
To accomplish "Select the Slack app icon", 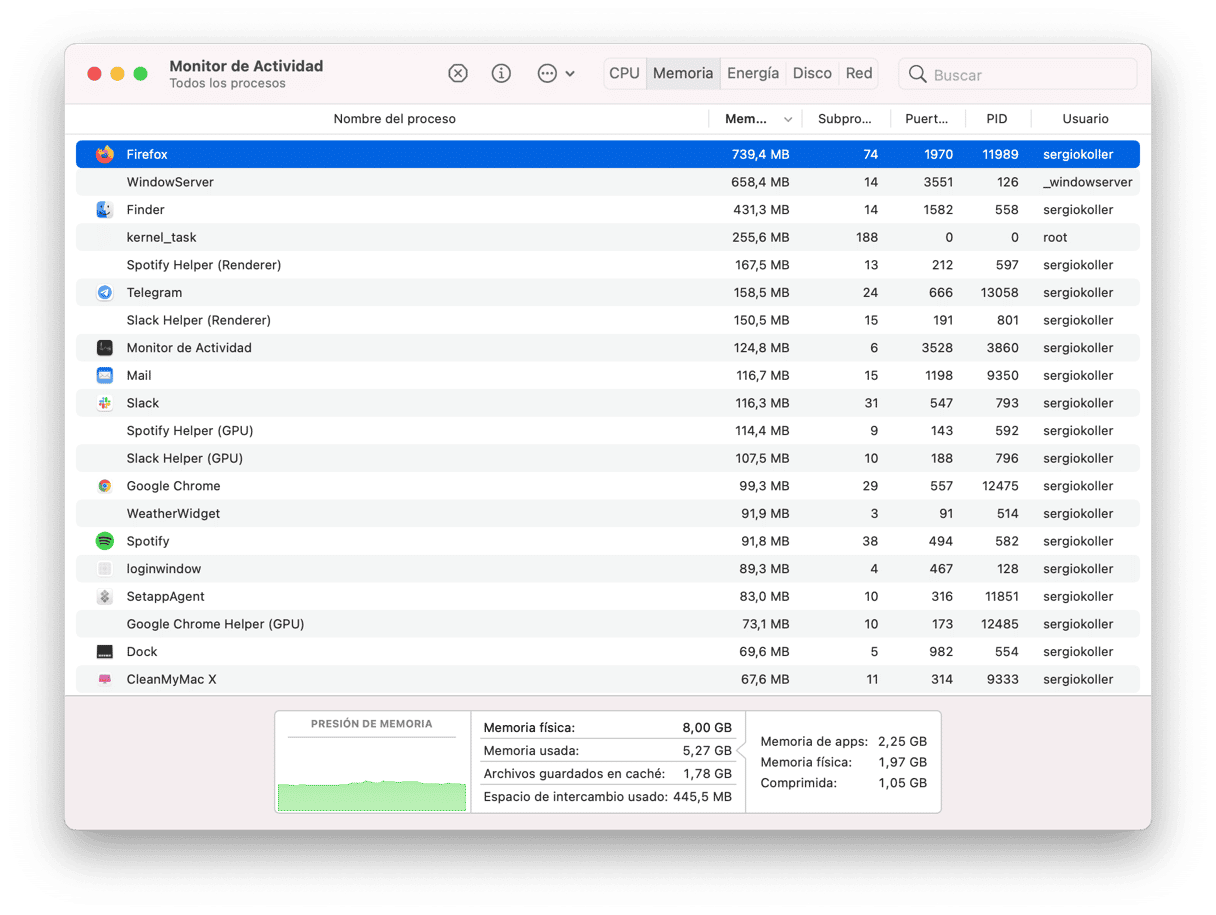I will click(x=105, y=403).
